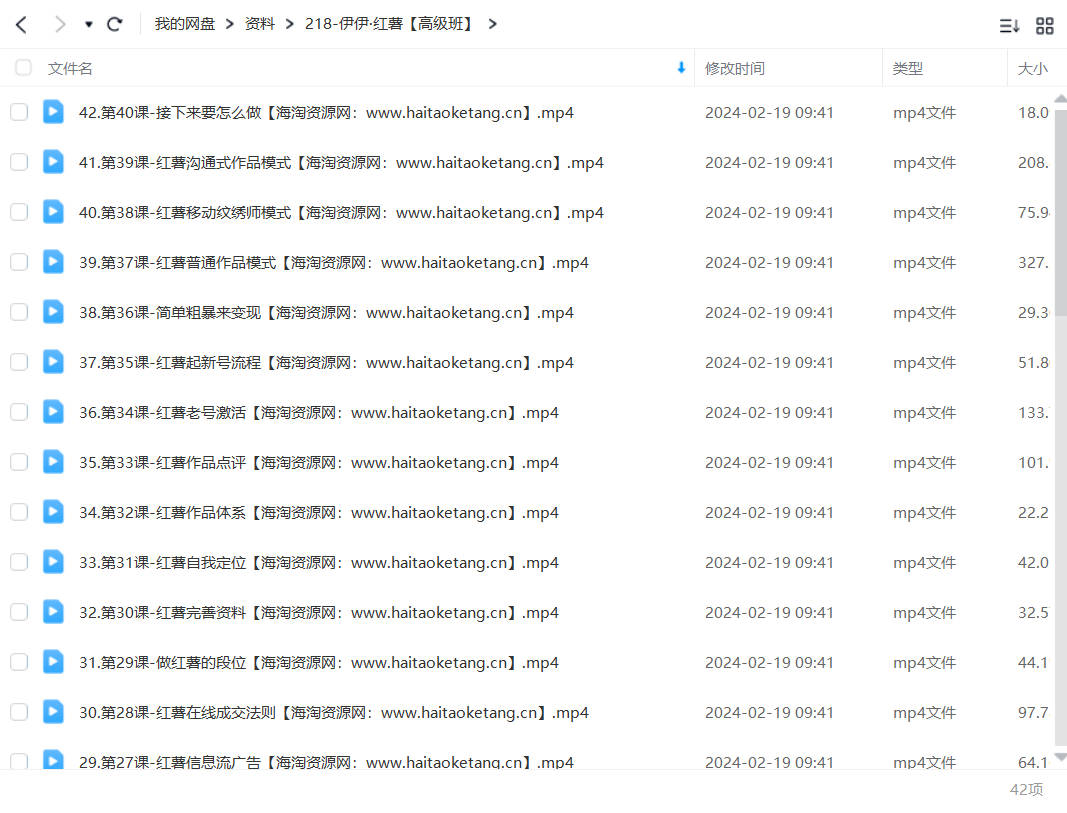Sort by 修改时间 column
Screen dimensions: 1067x813
735,69
